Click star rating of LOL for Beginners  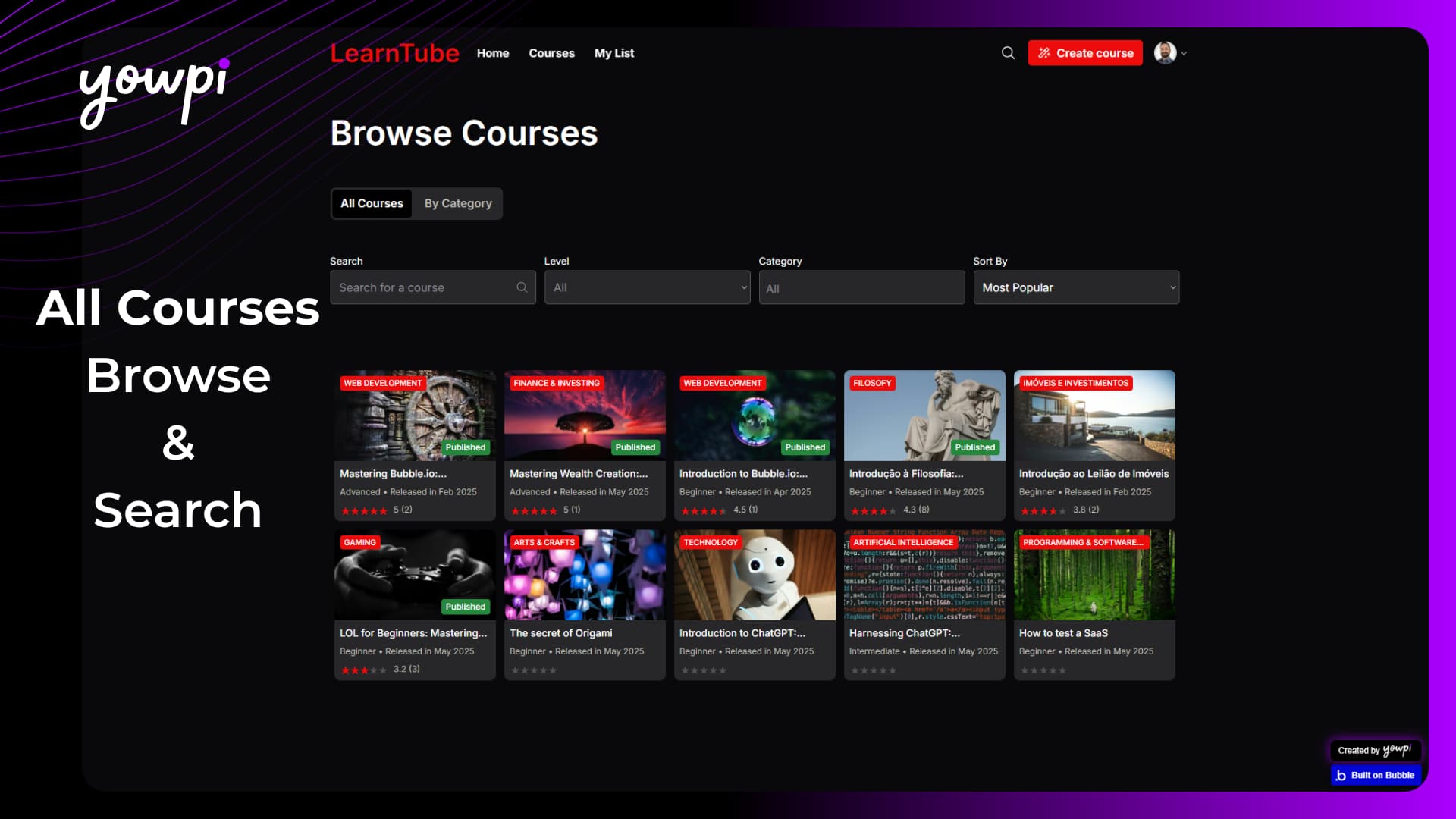click(x=364, y=670)
